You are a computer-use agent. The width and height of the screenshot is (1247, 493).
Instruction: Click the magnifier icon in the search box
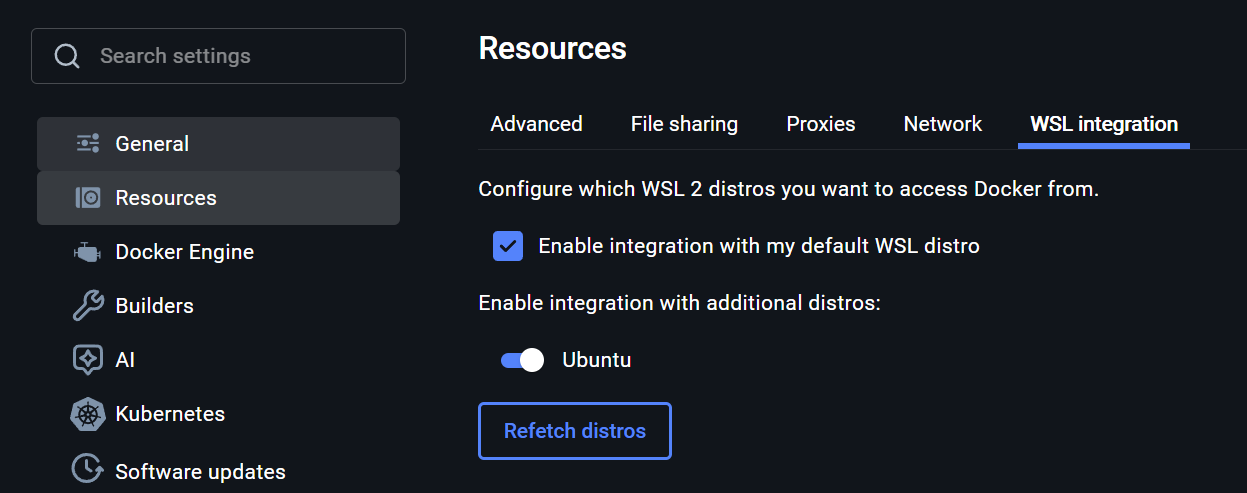pyautogui.click(x=67, y=56)
